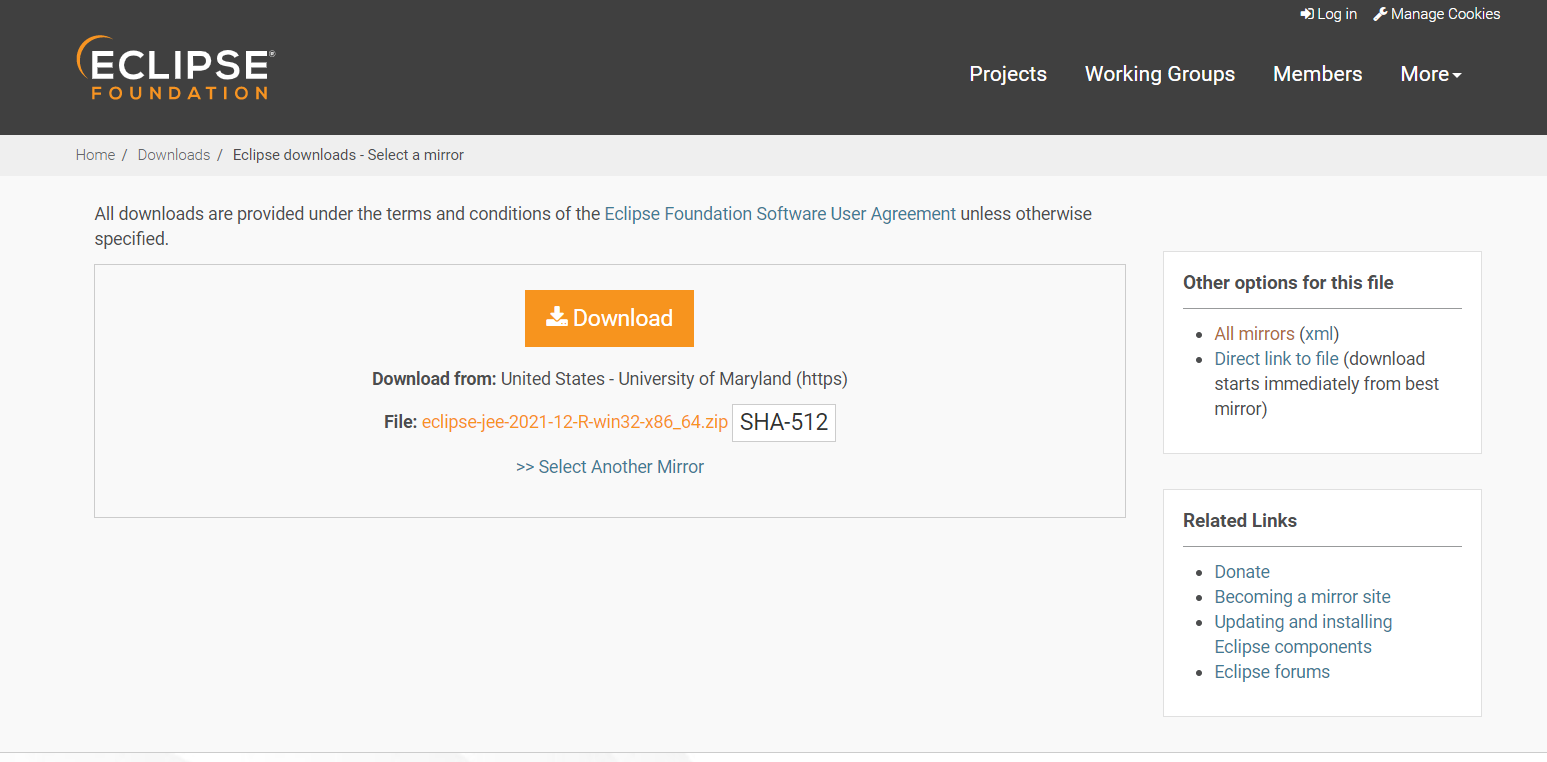1547x762 pixels.
Task: Expand the More dropdown menu
Action: (1430, 74)
